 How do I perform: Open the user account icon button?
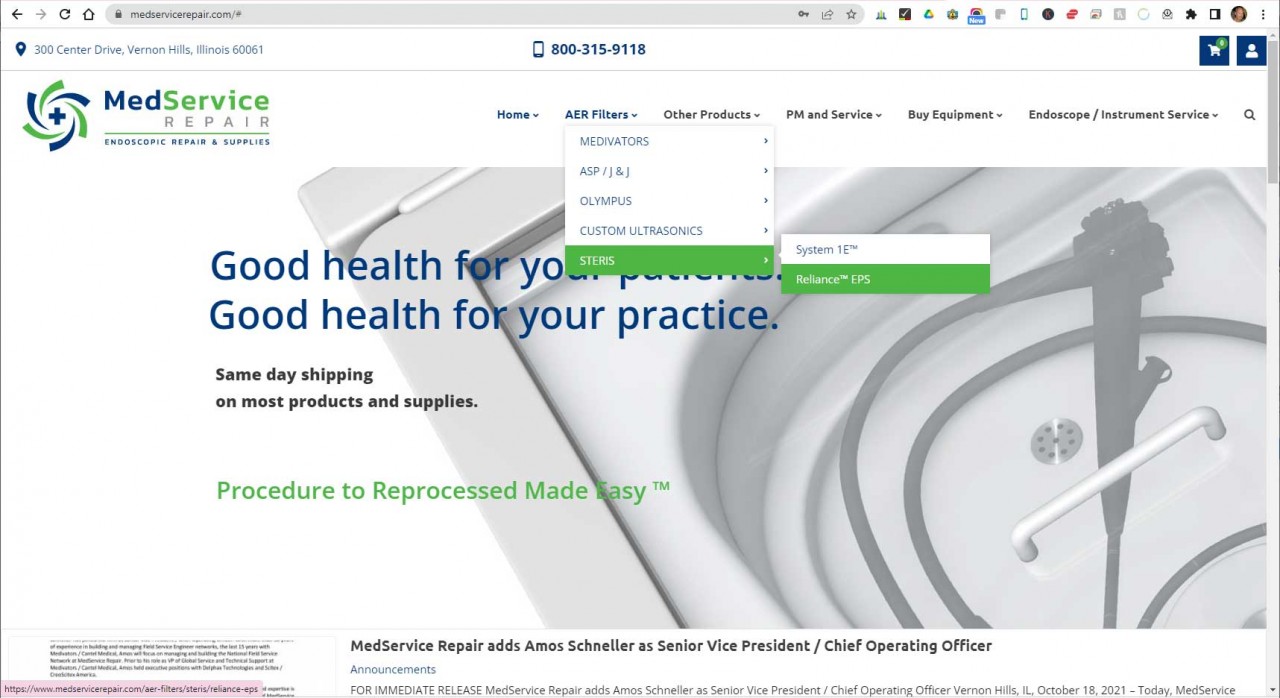point(1251,50)
